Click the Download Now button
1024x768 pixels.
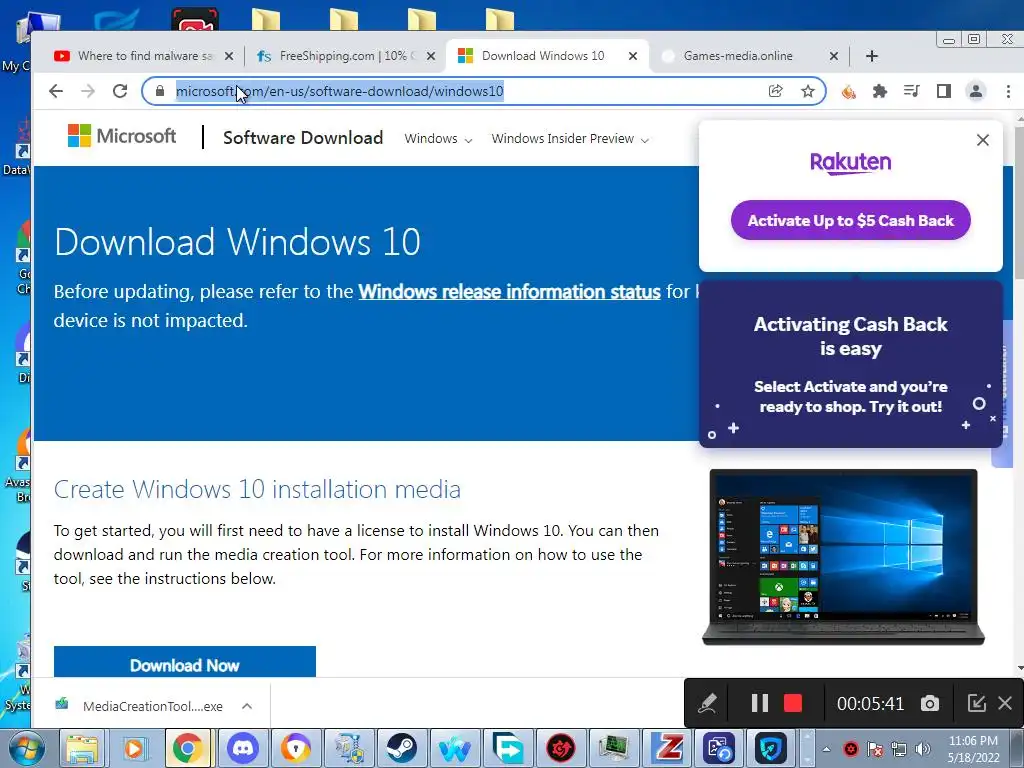coord(185,662)
